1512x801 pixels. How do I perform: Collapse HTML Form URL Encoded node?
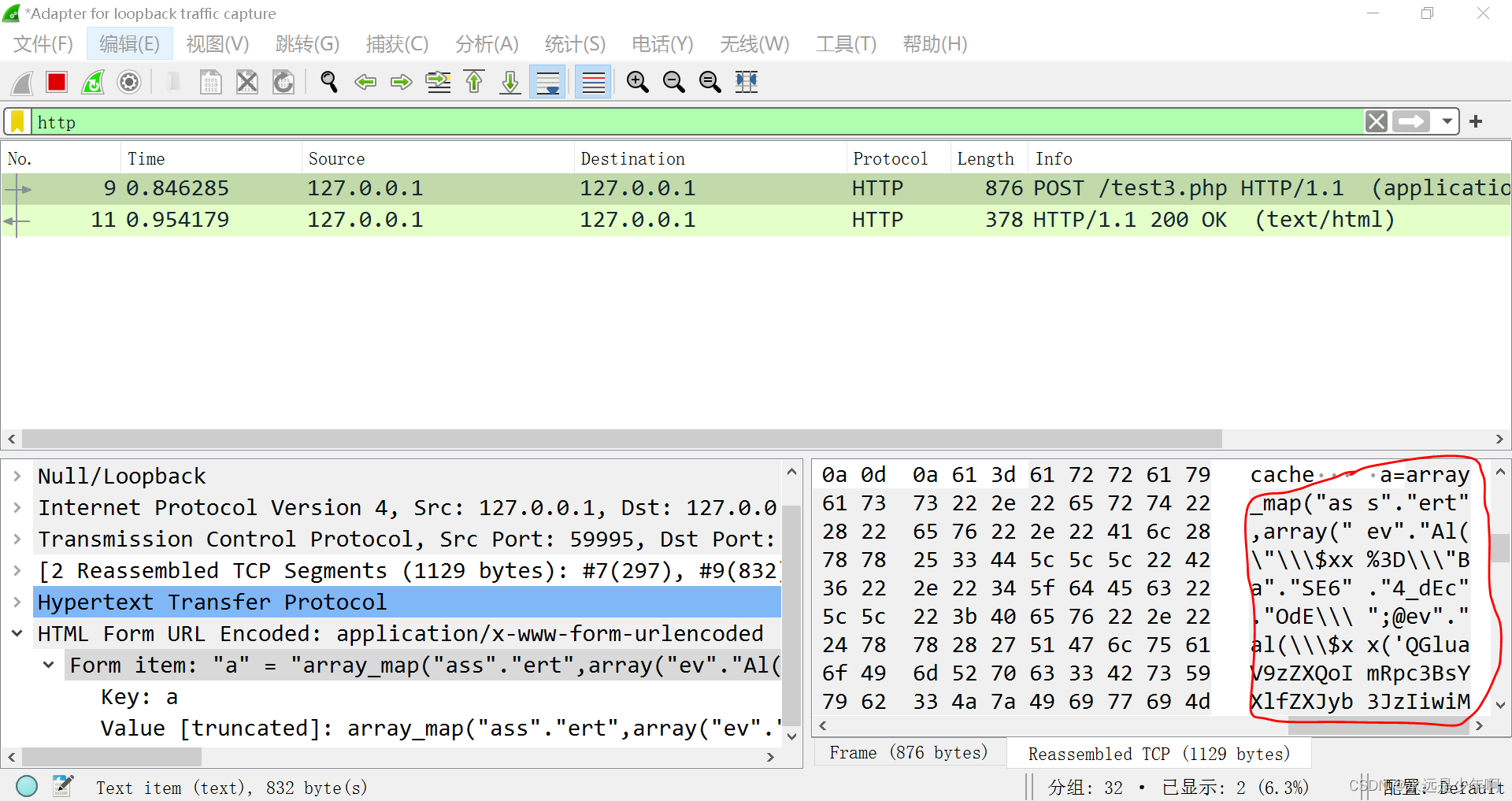click(17, 634)
